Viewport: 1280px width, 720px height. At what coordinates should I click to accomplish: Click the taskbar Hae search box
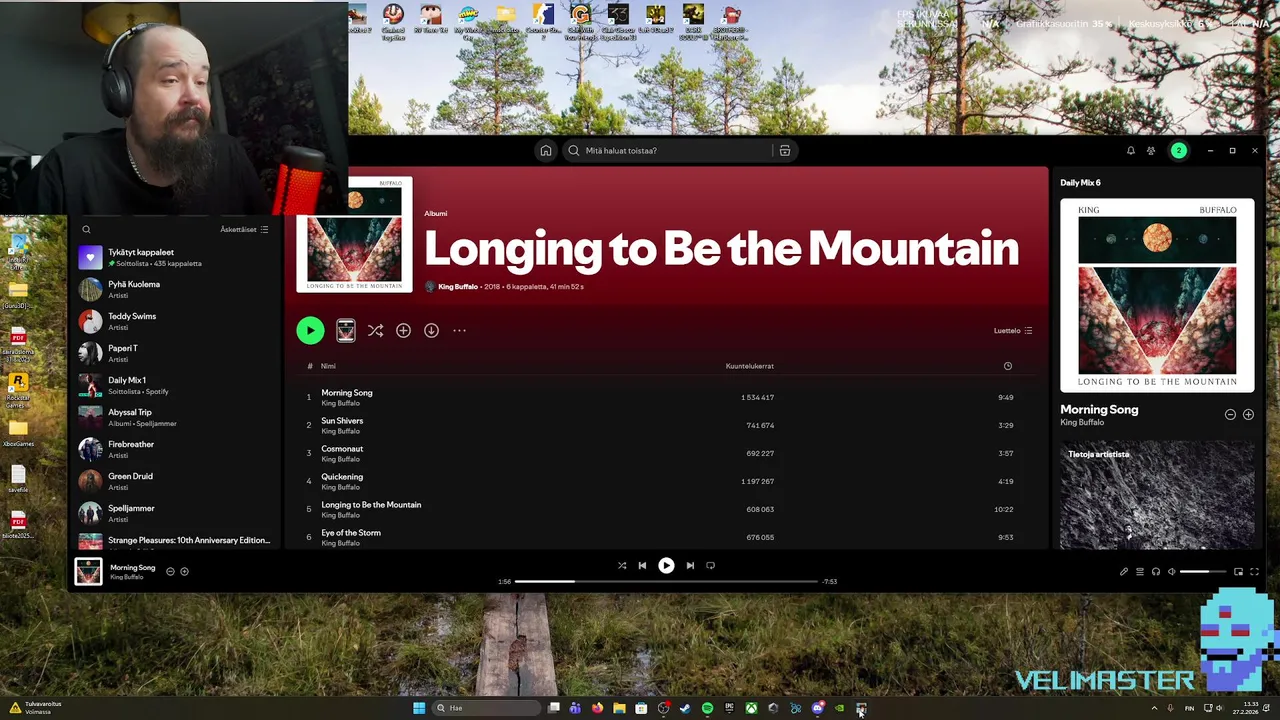485,708
